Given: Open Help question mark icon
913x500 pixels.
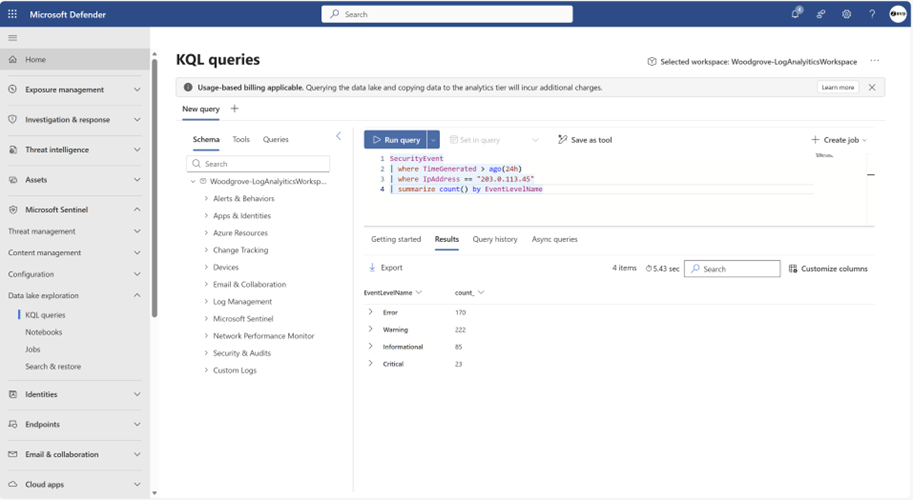Looking at the screenshot, I should pyautogui.click(x=872, y=14).
